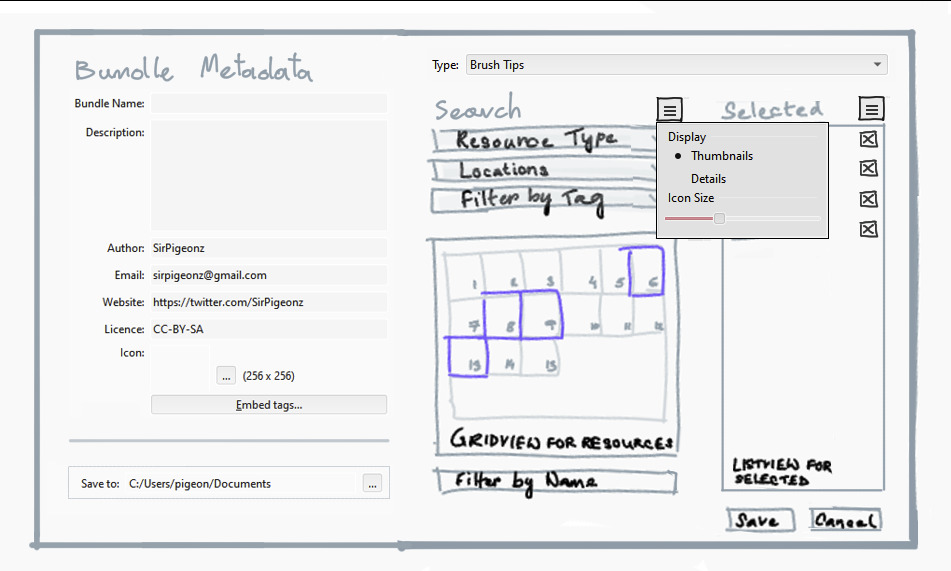
Task: Click the third X remove icon in Selected list
Action: coord(869,199)
